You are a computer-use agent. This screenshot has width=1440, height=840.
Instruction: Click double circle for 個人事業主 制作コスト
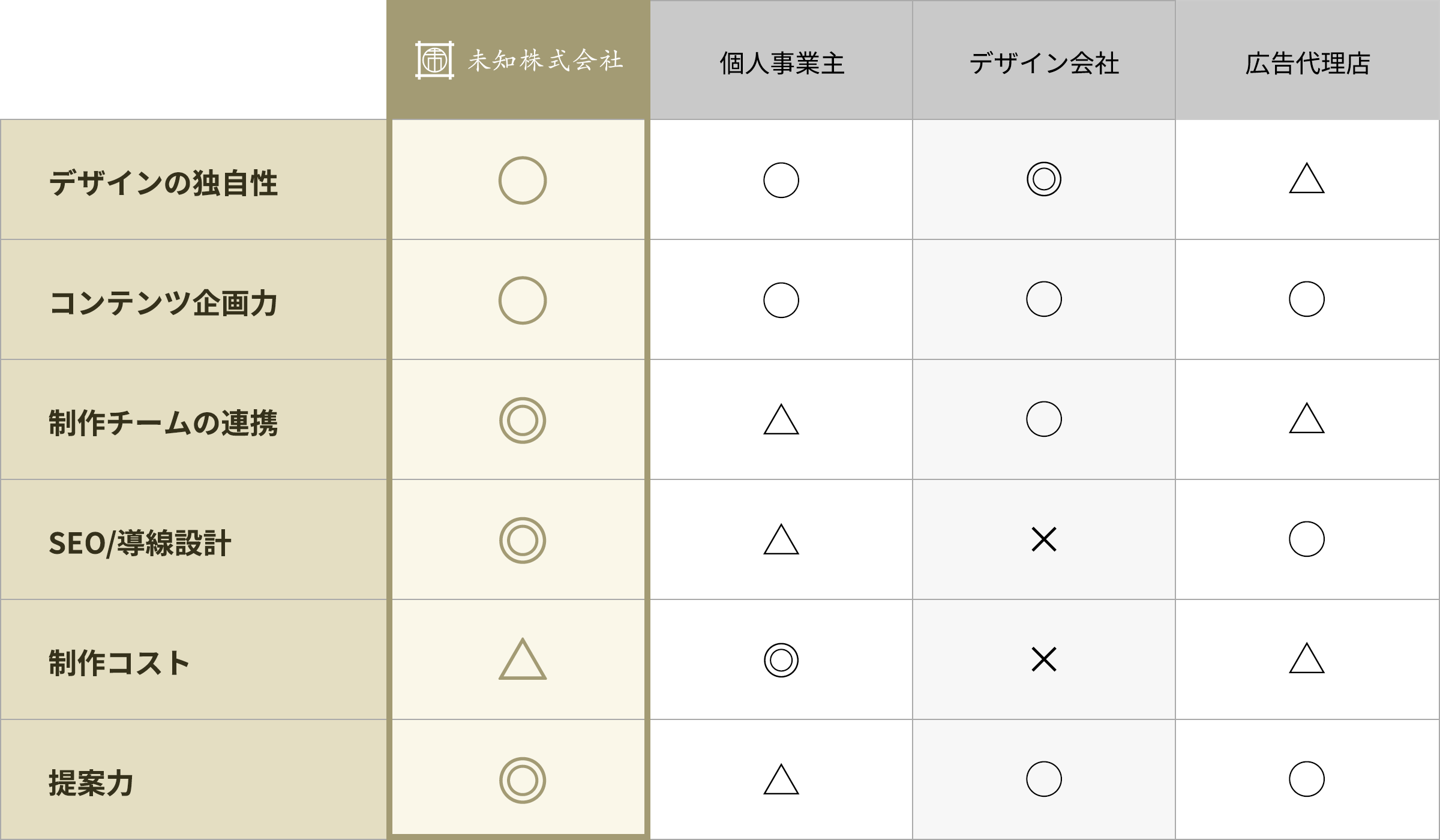pyautogui.click(x=781, y=660)
